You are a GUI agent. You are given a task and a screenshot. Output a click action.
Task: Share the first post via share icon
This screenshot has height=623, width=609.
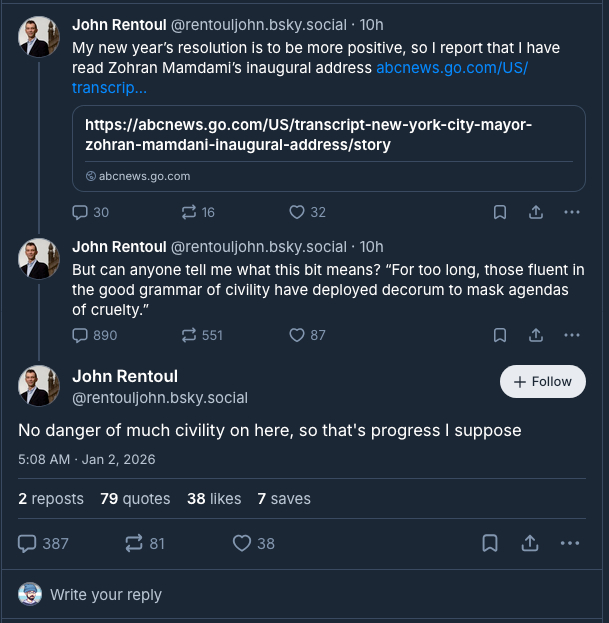(535, 212)
